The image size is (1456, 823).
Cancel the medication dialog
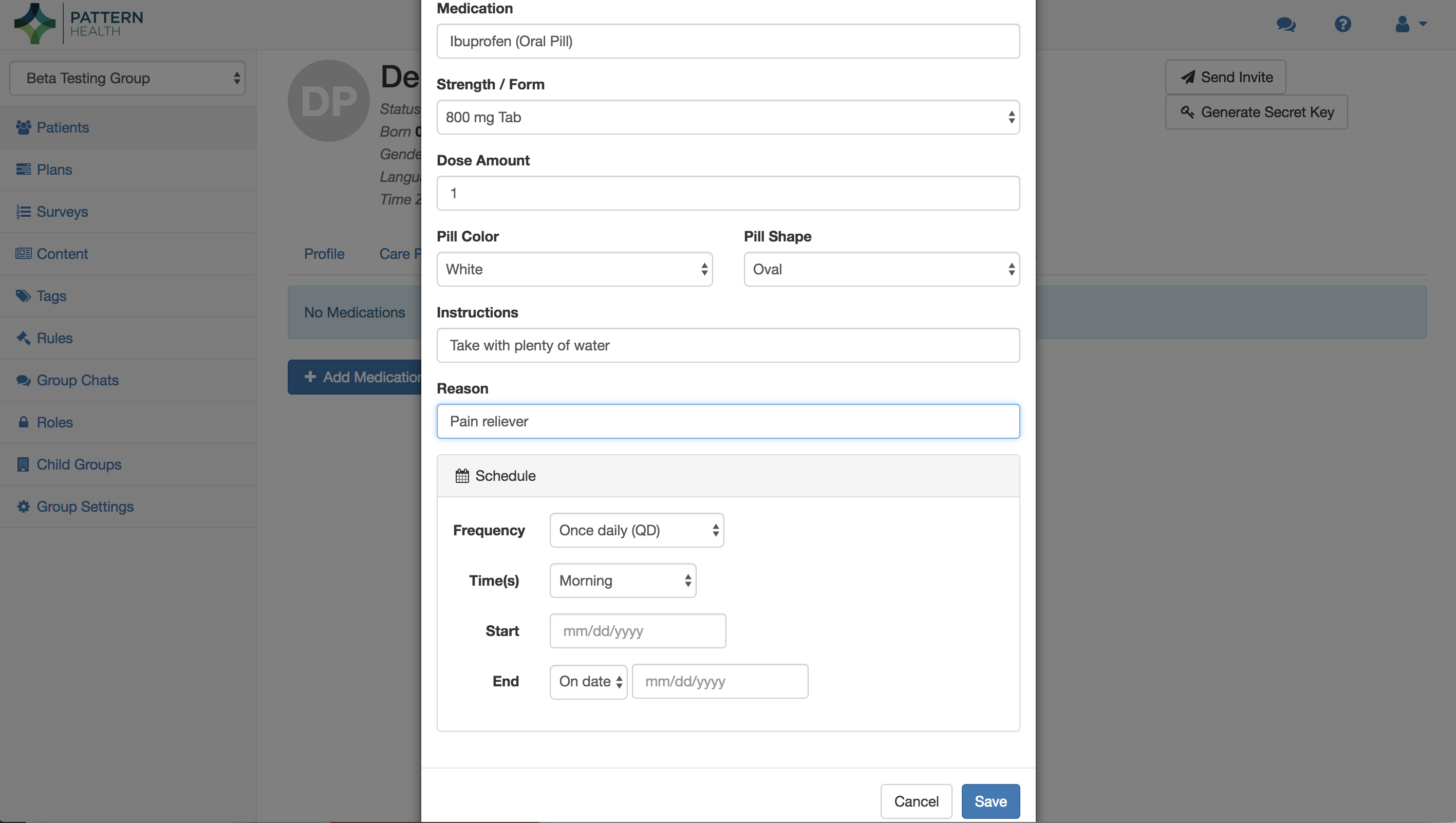point(916,801)
